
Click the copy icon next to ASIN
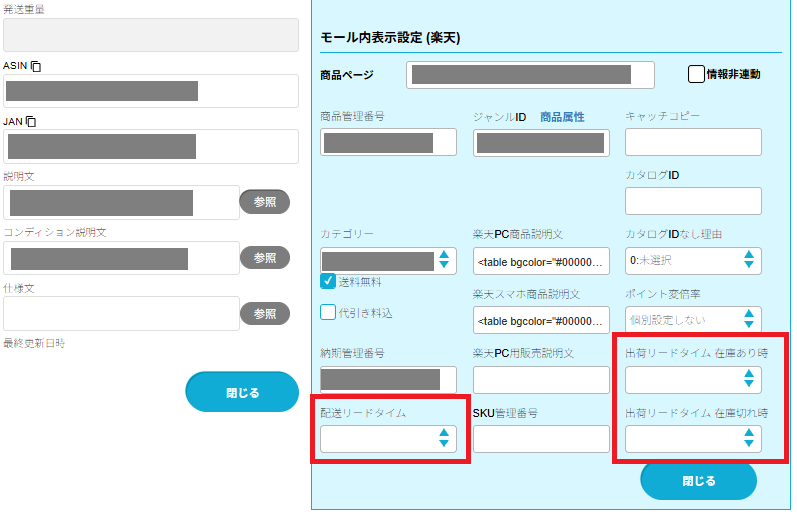[37, 66]
